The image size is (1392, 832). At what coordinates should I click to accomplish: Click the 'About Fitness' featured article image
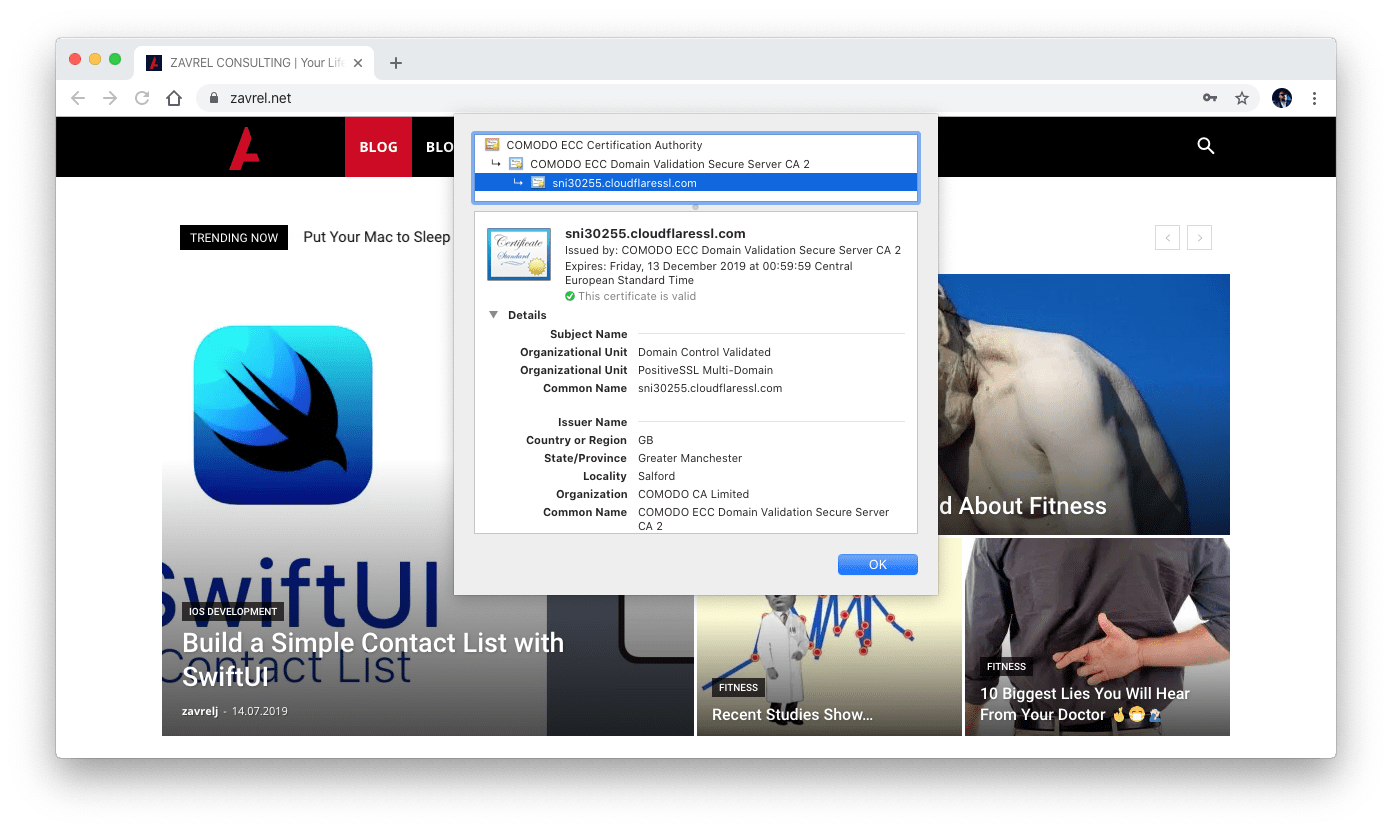tap(1084, 405)
